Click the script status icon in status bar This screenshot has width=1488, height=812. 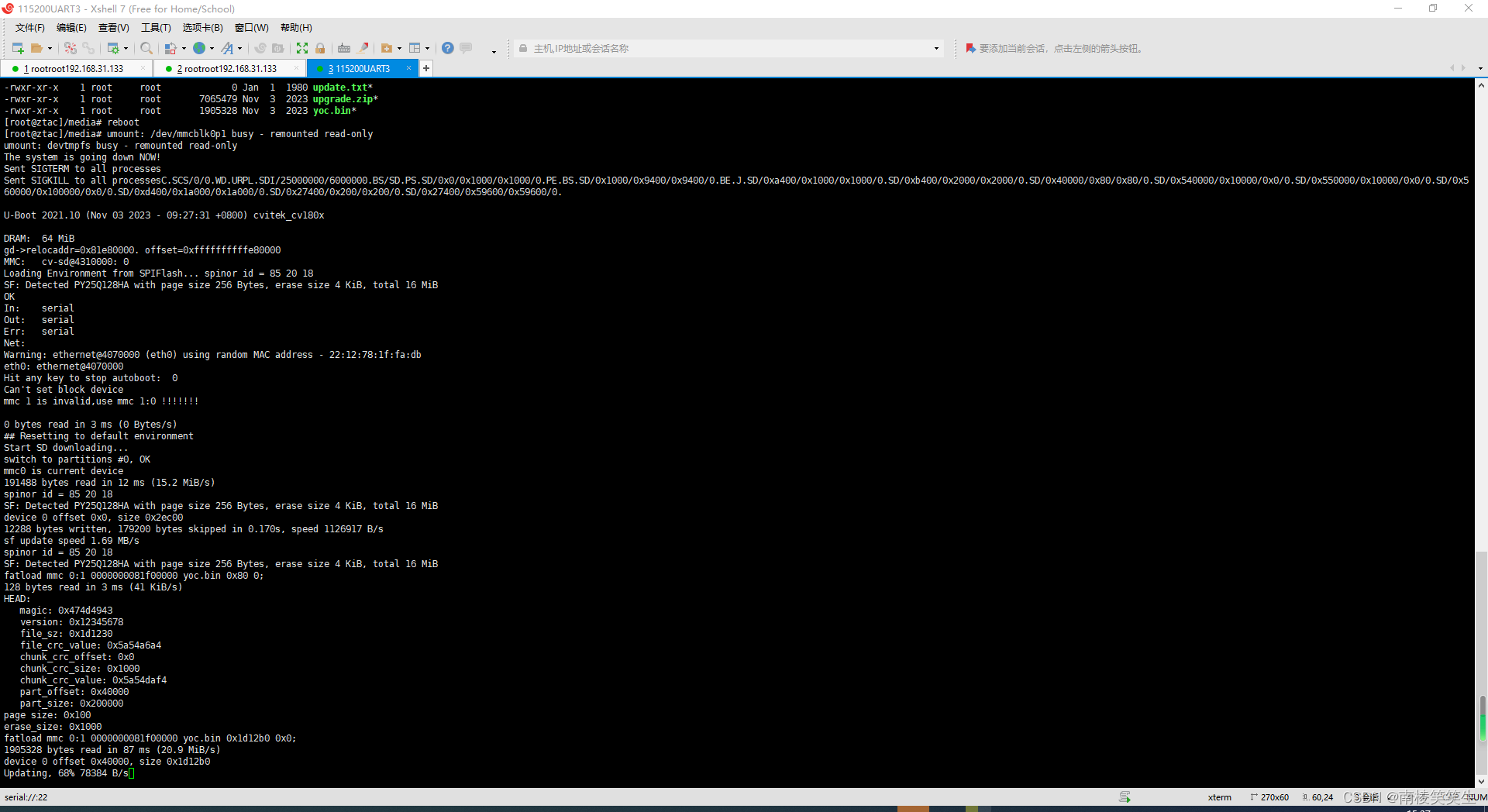1125,797
